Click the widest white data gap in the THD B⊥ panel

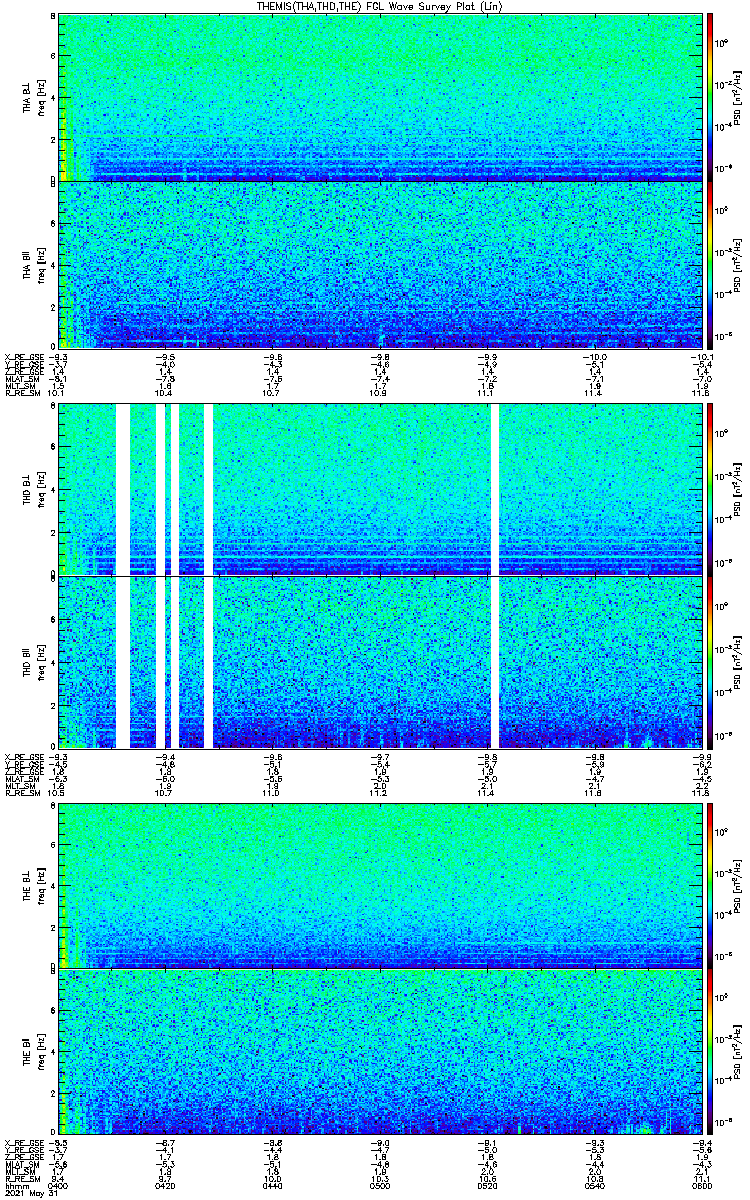(123, 489)
